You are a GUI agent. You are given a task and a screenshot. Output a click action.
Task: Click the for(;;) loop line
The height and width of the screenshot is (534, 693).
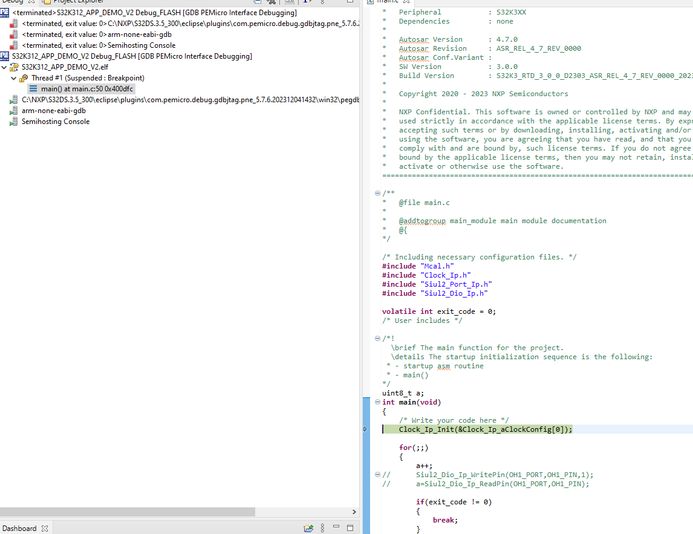tap(414, 447)
